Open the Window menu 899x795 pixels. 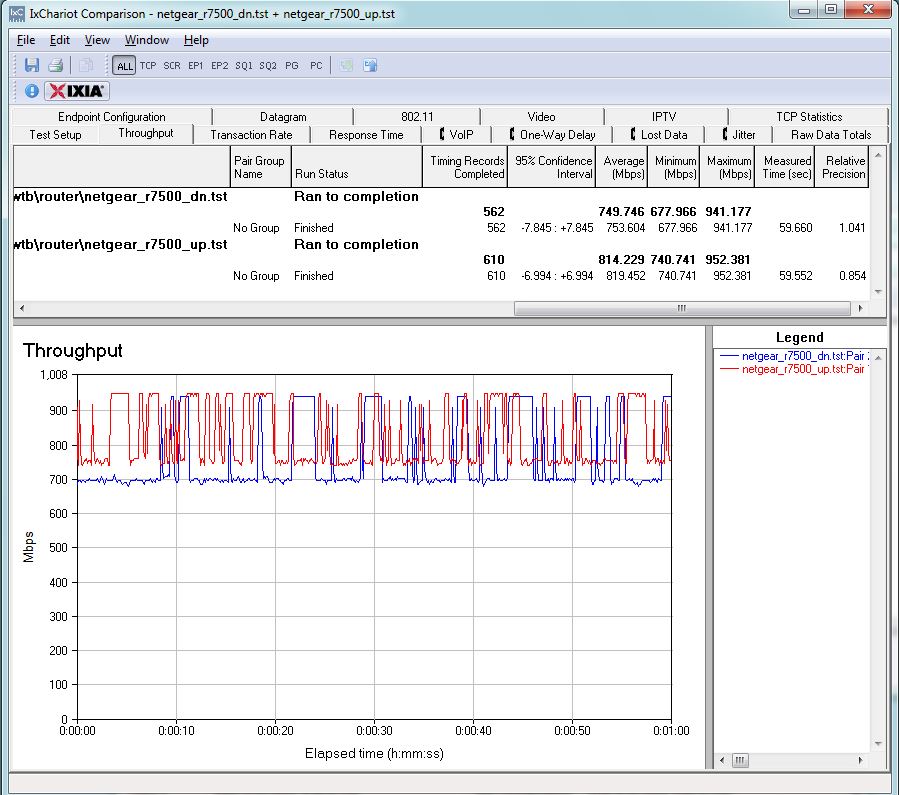(147, 40)
